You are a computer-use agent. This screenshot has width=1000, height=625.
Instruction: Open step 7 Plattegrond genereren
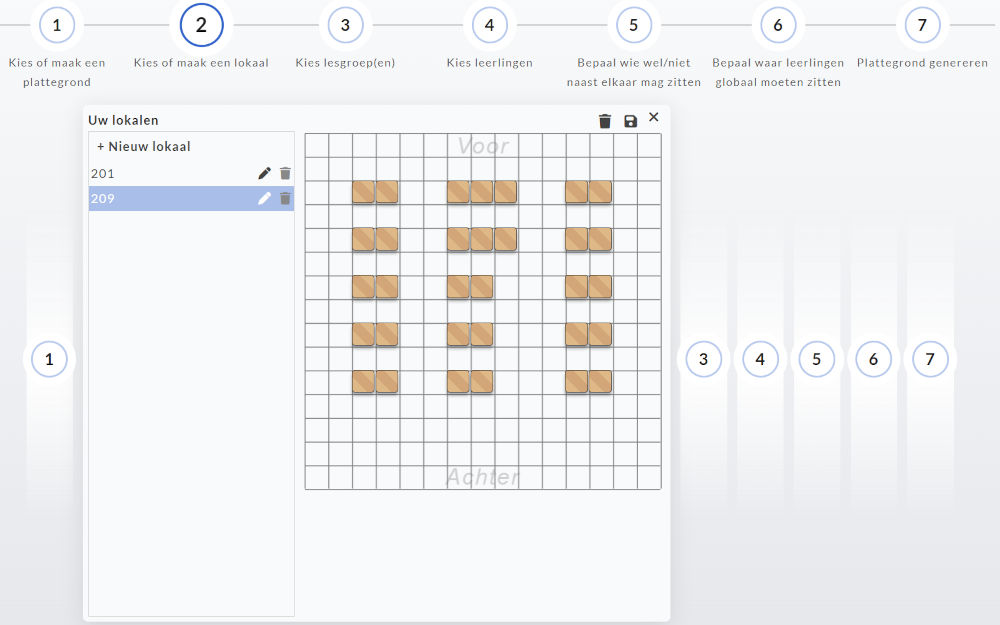tap(922, 25)
